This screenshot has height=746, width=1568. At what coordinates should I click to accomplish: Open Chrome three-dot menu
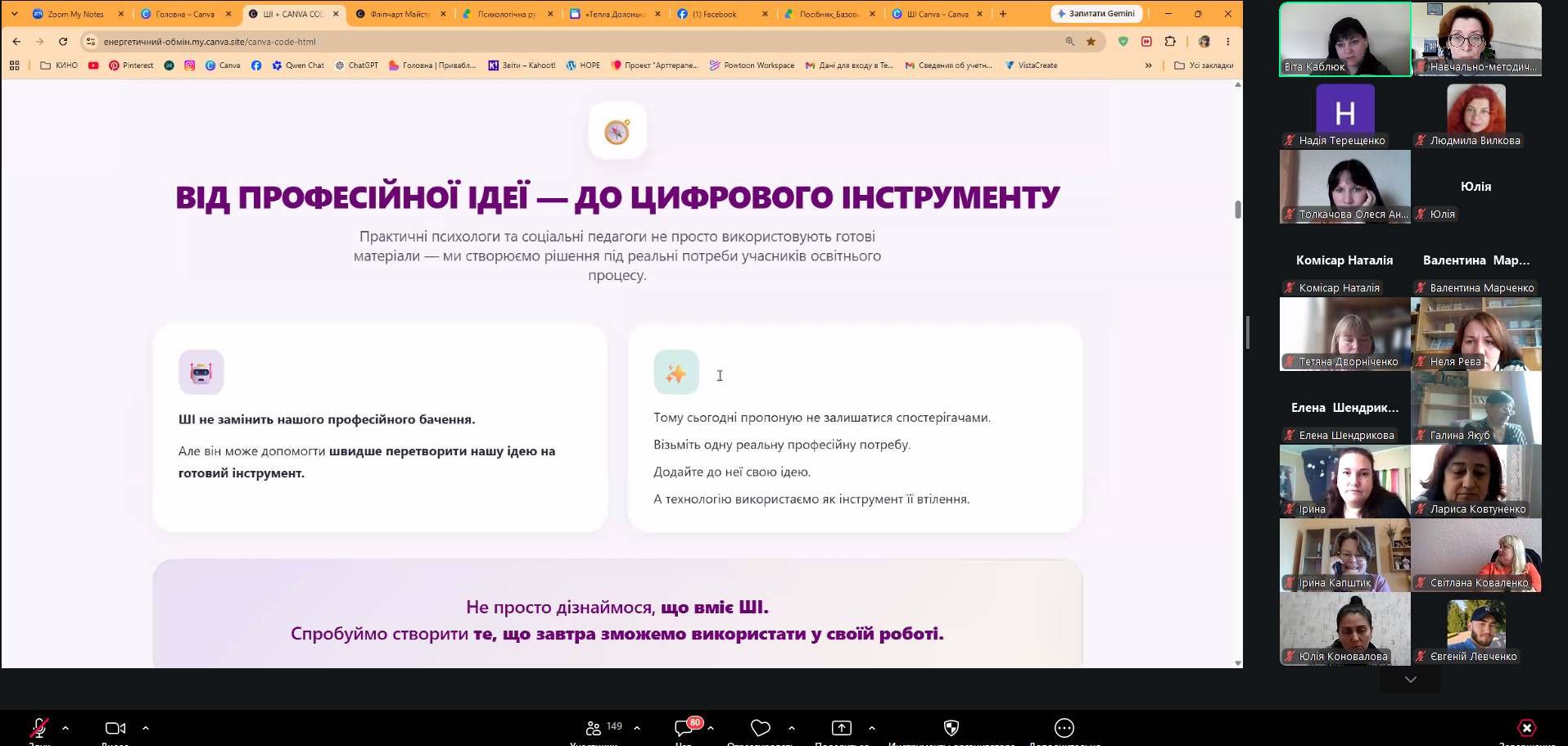click(1227, 41)
